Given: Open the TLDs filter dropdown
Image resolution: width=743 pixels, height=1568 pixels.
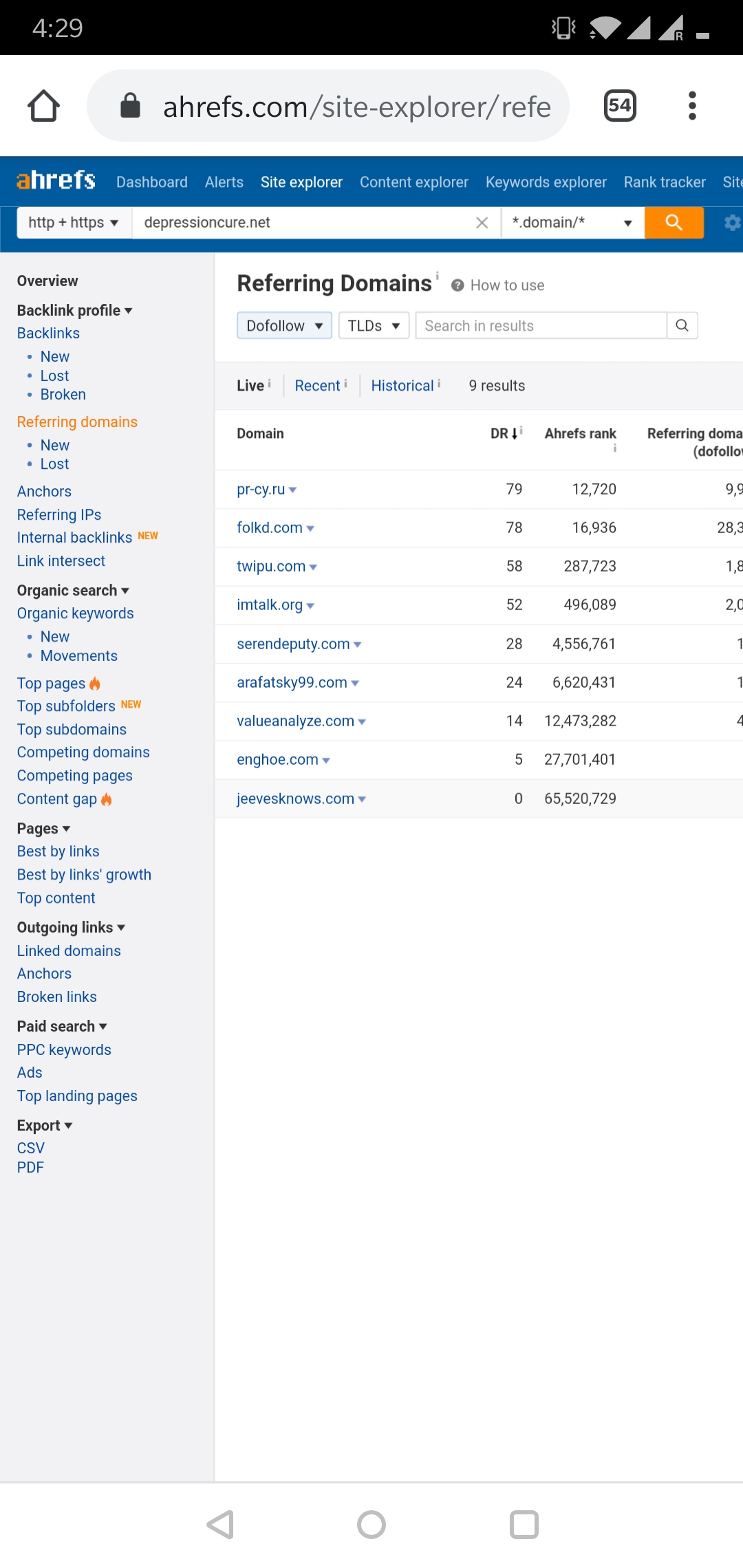Looking at the screenshot, I should click(374, 325).
